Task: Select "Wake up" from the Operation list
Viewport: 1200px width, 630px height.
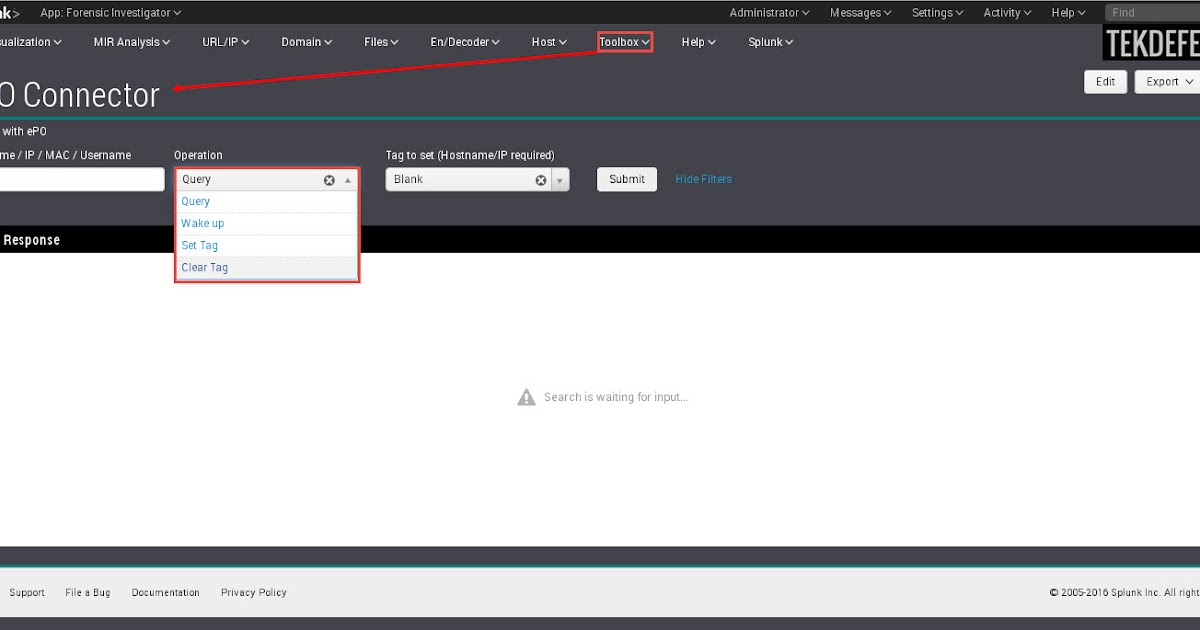Action: 202,223
